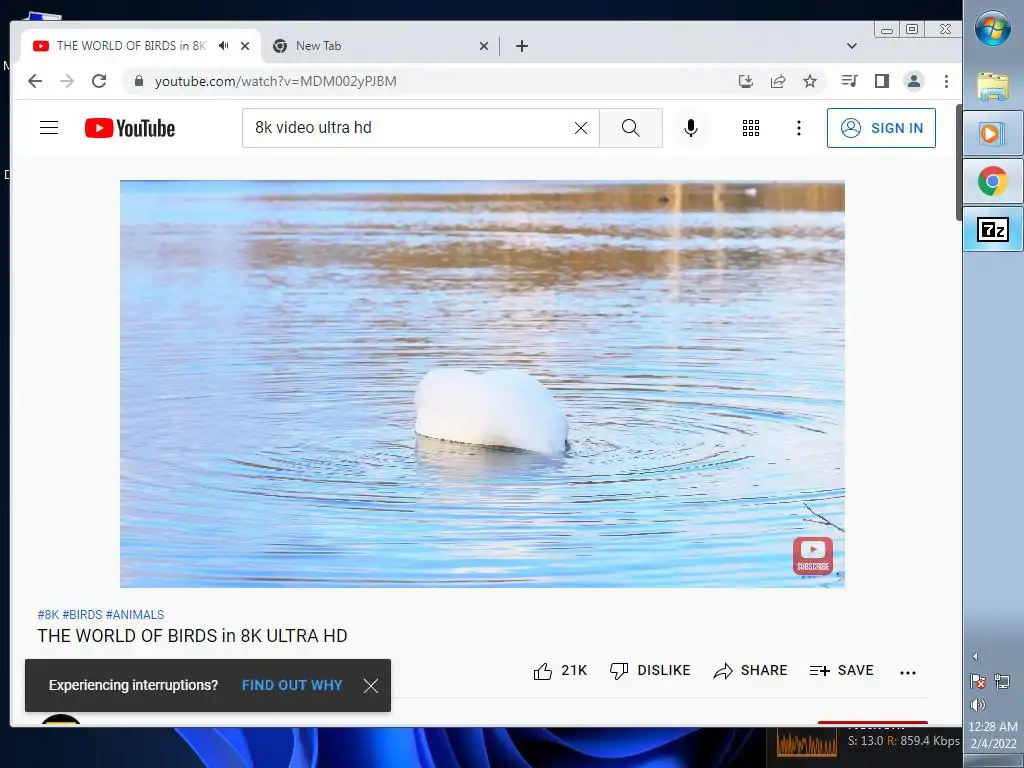Go to YouTube home via logo
The image size is (1024, 768).
[x=130, y=128]
